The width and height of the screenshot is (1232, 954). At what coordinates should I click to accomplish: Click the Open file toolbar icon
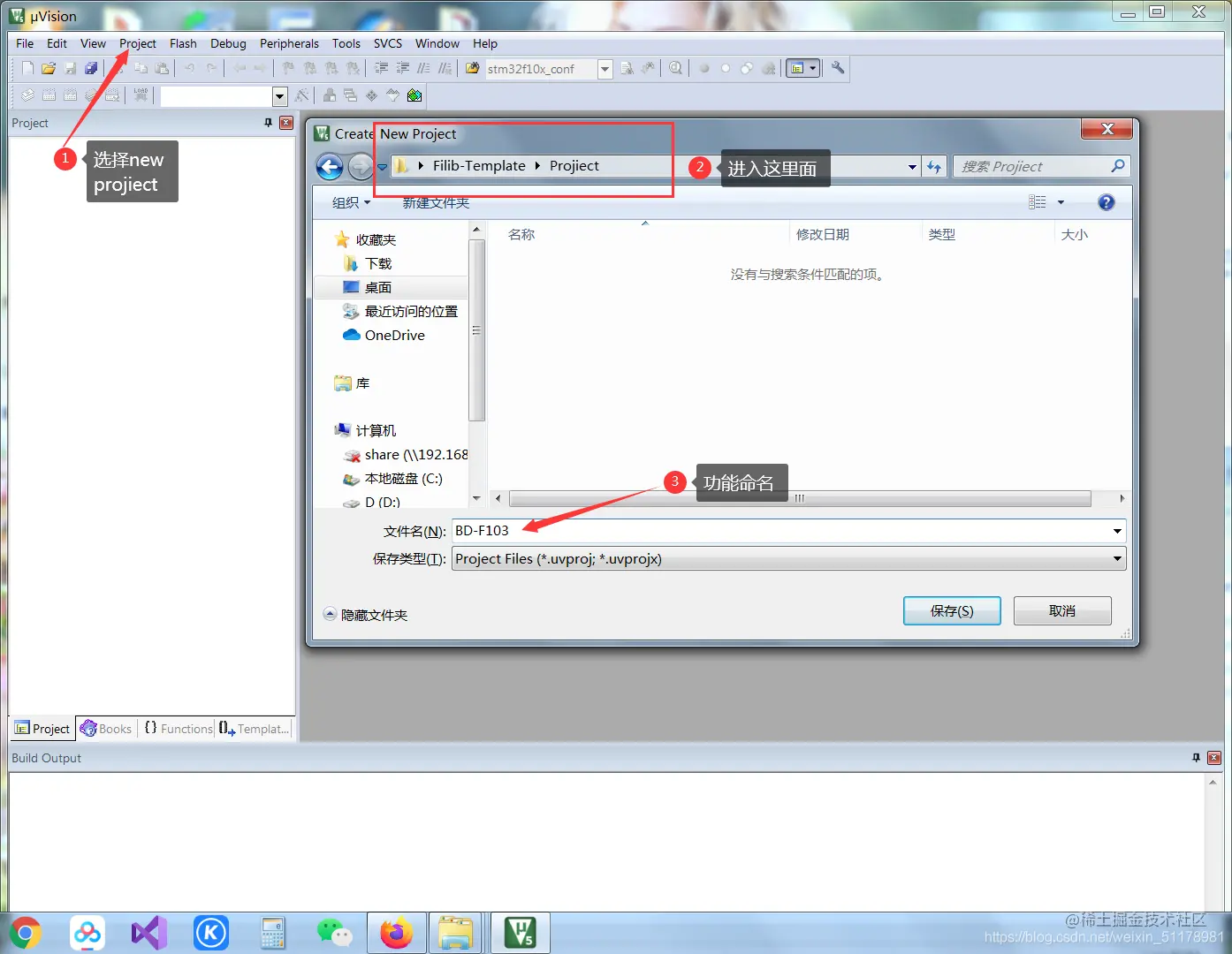[x=49, y=68]
